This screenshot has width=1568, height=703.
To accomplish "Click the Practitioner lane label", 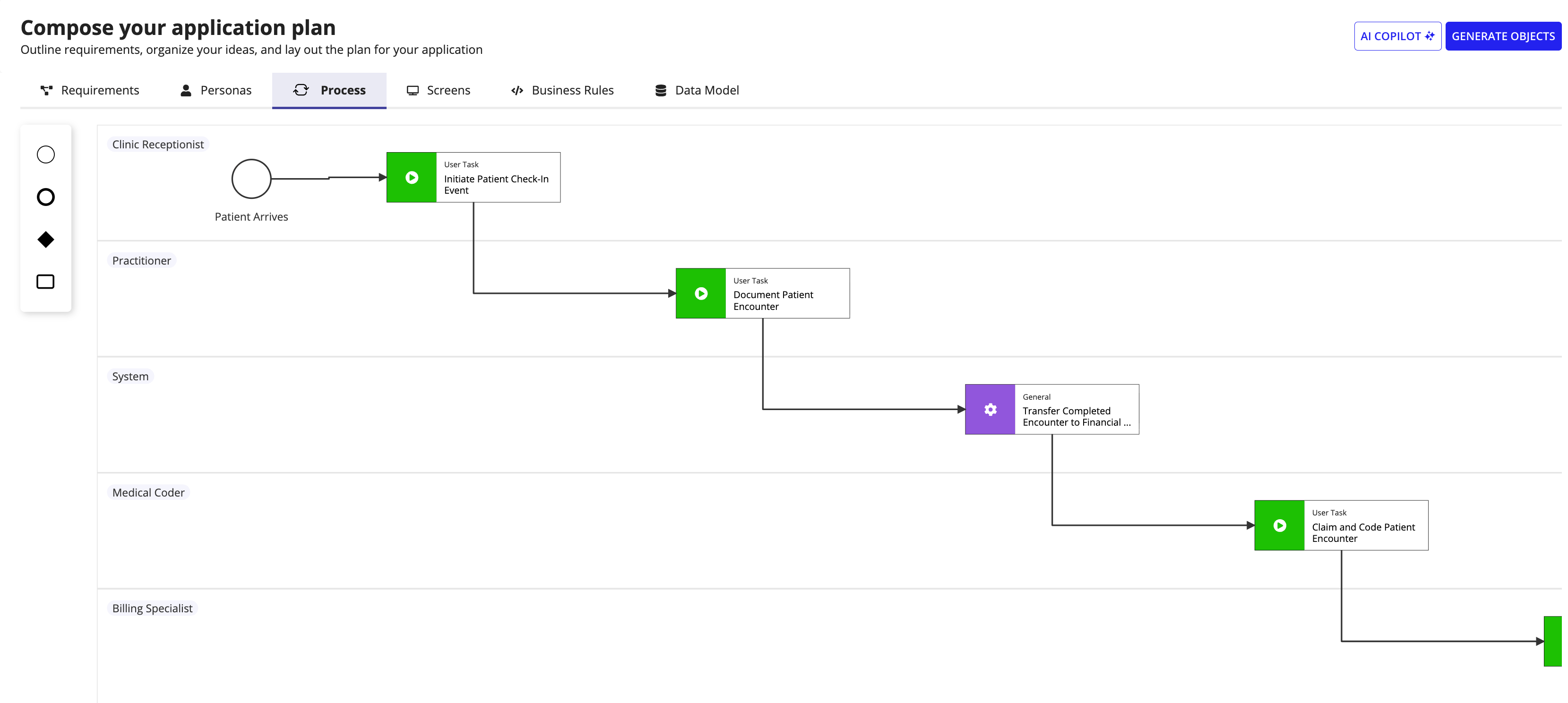I will click(141, 260).
